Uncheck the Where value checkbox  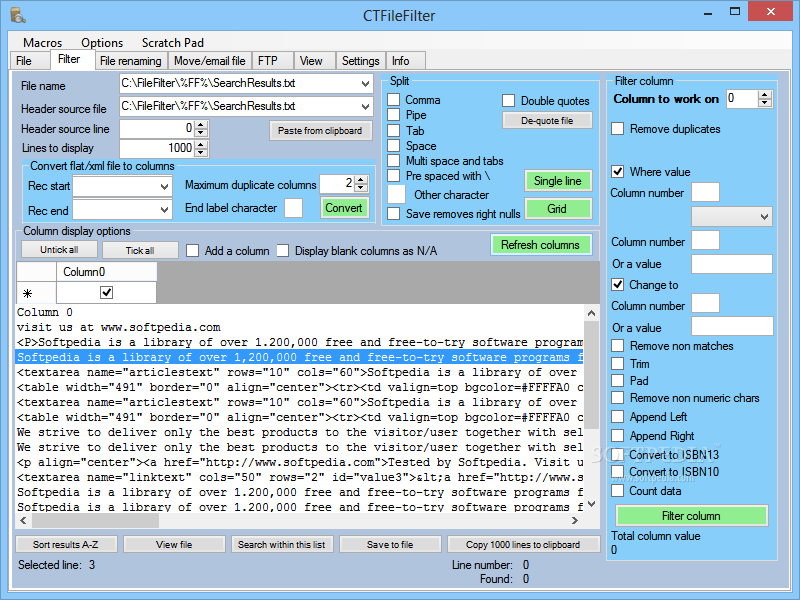tap(617, 171)
